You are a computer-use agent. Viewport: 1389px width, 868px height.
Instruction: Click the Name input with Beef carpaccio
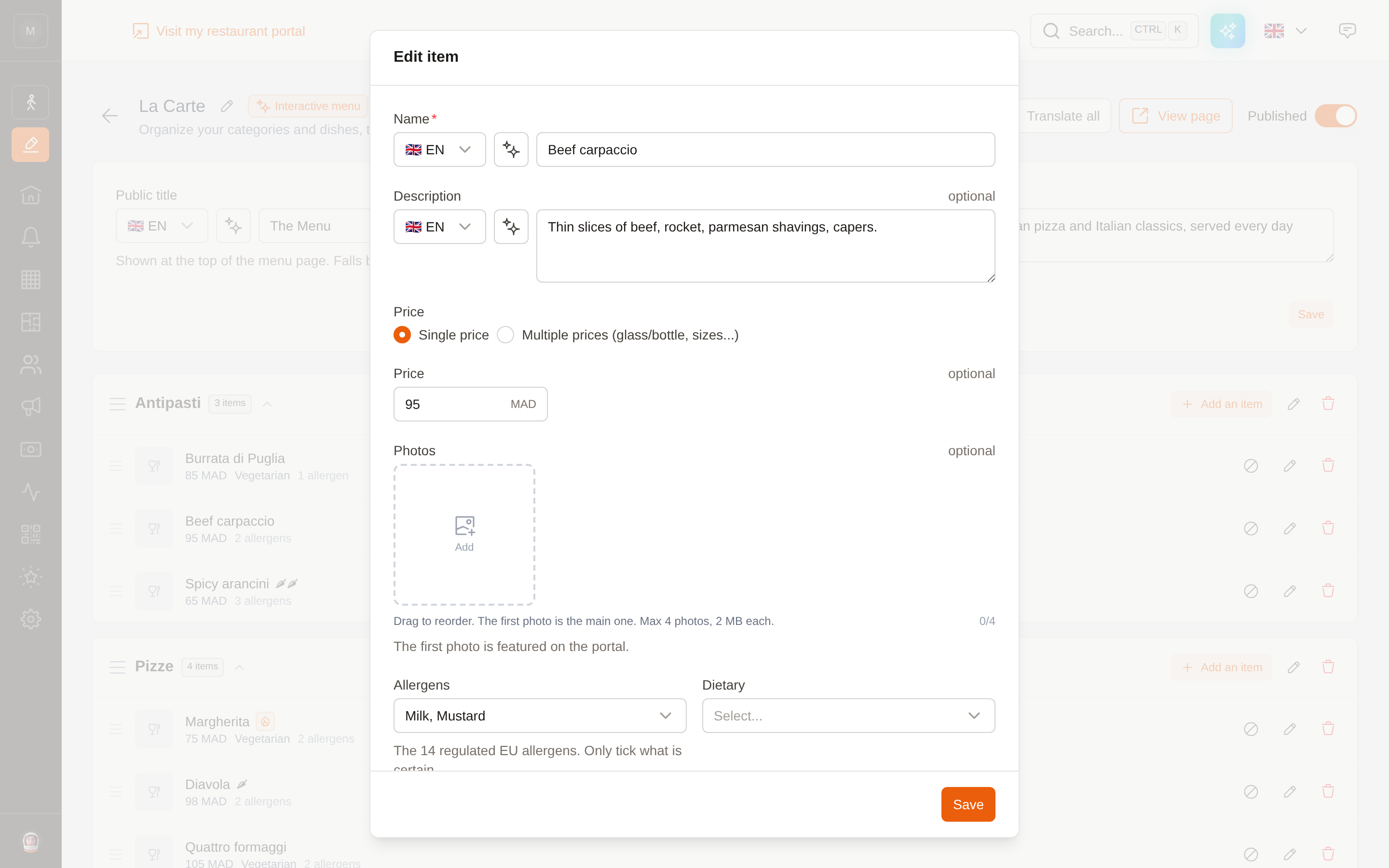765,150
